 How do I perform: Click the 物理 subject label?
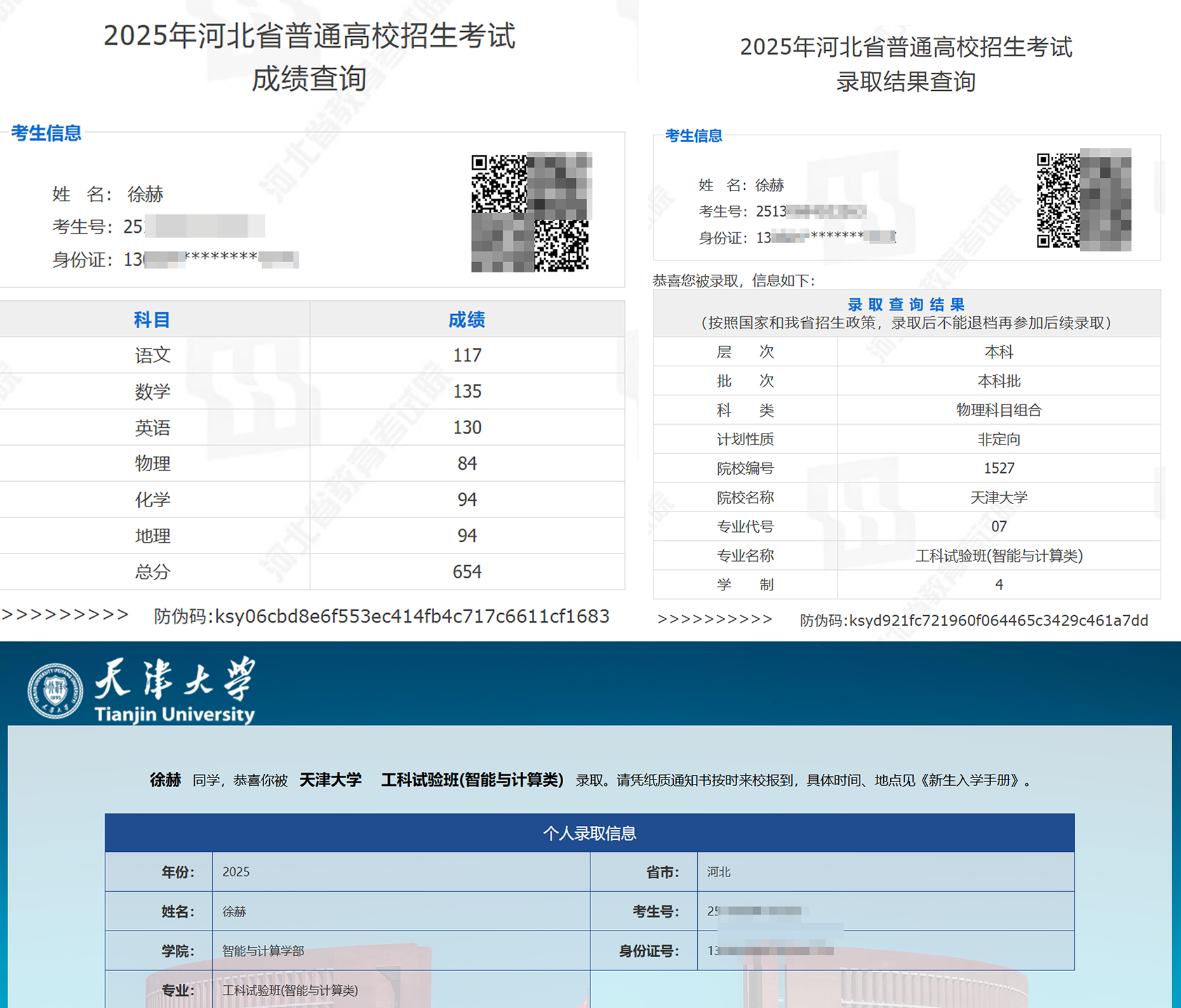coord(152,463)
